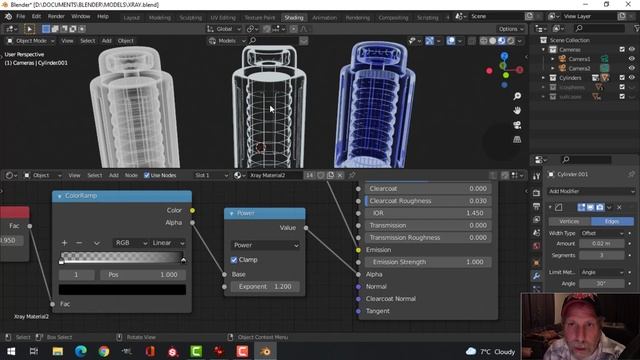This screenshot has height=360, width=640.
Task: Click the Blender logo menu icon
Action: click(8, 16)
